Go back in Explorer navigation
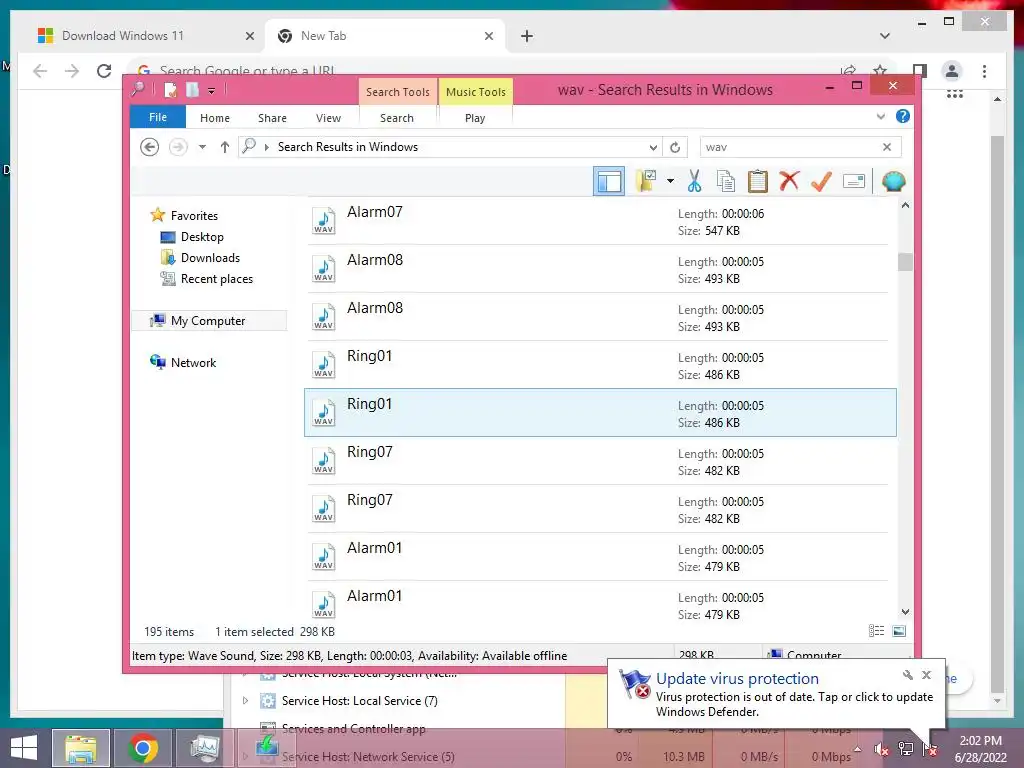Viewport: 1024px width, 768px height. click(150, 147)
